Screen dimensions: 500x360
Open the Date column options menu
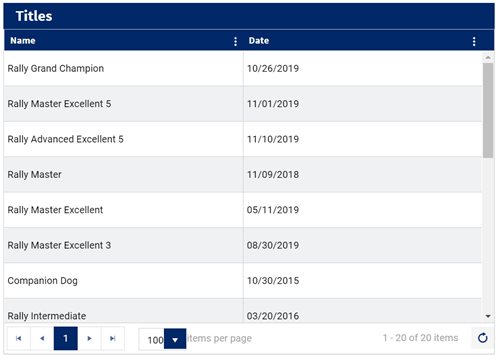(474, 41)
